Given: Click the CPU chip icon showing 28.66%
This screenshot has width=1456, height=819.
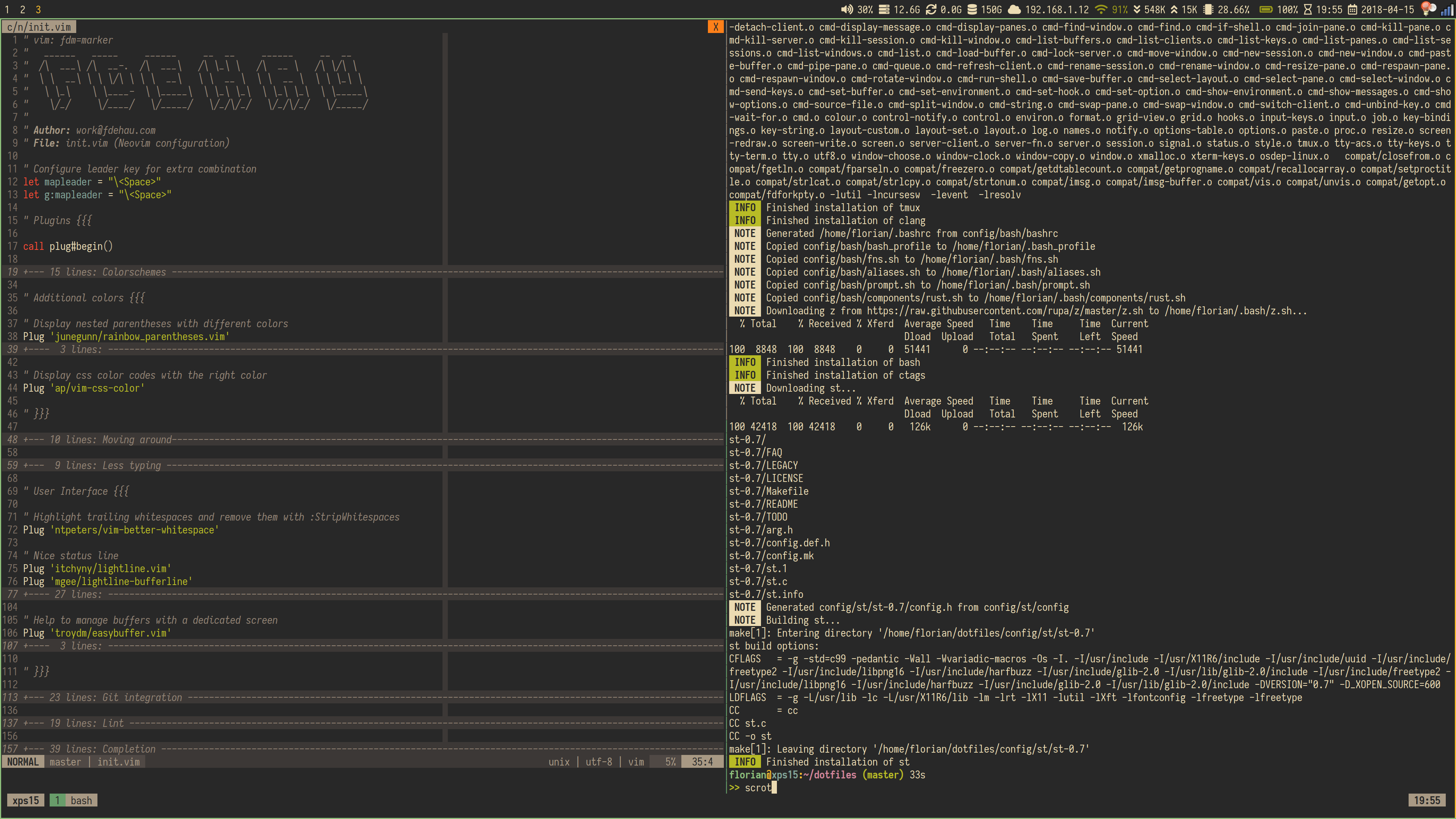Looking at the screenshot, I should click(x=1208, y=9).
